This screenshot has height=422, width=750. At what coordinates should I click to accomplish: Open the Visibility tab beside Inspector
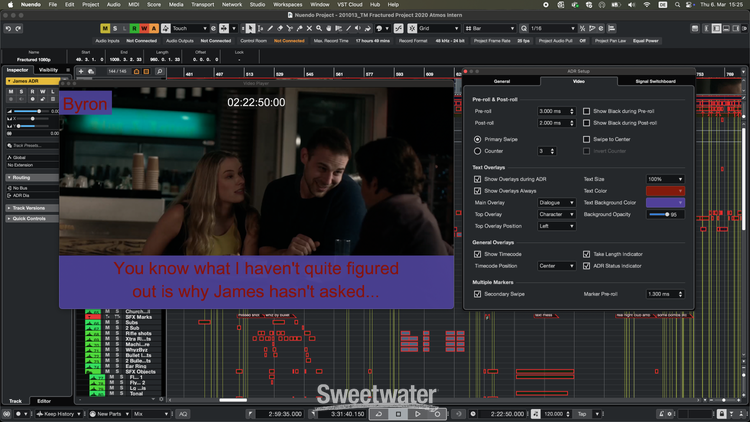(x=48, y=70)
